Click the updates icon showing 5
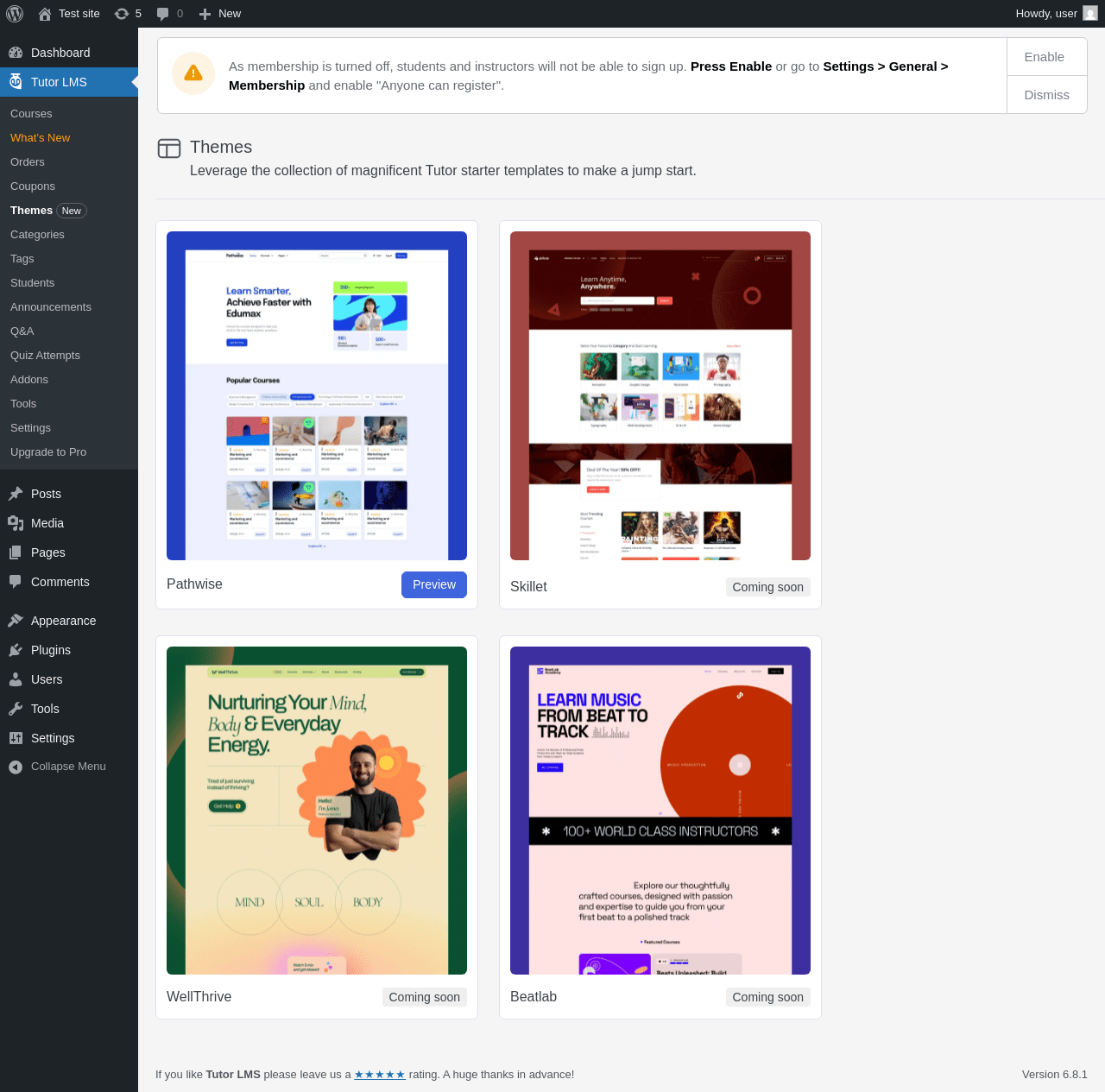 (122, 14)
